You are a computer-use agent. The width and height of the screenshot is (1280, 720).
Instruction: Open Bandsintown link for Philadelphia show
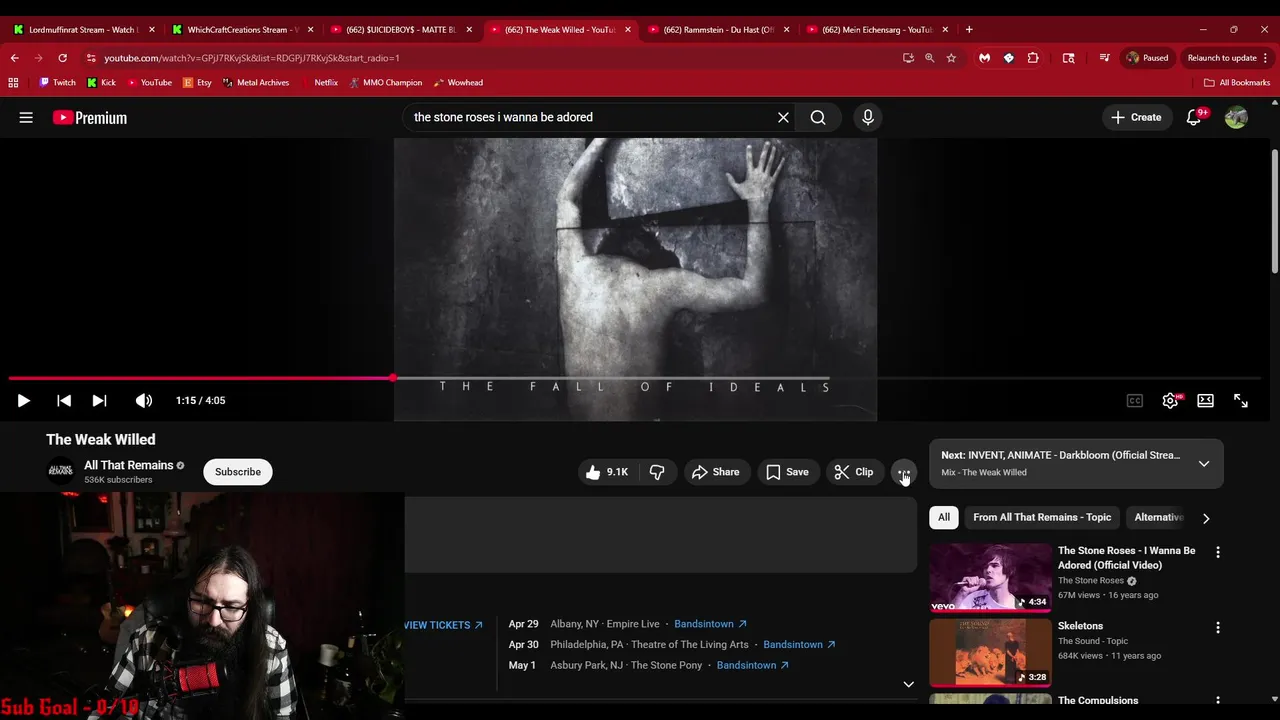pyautogui.click(x=799, y=645)
